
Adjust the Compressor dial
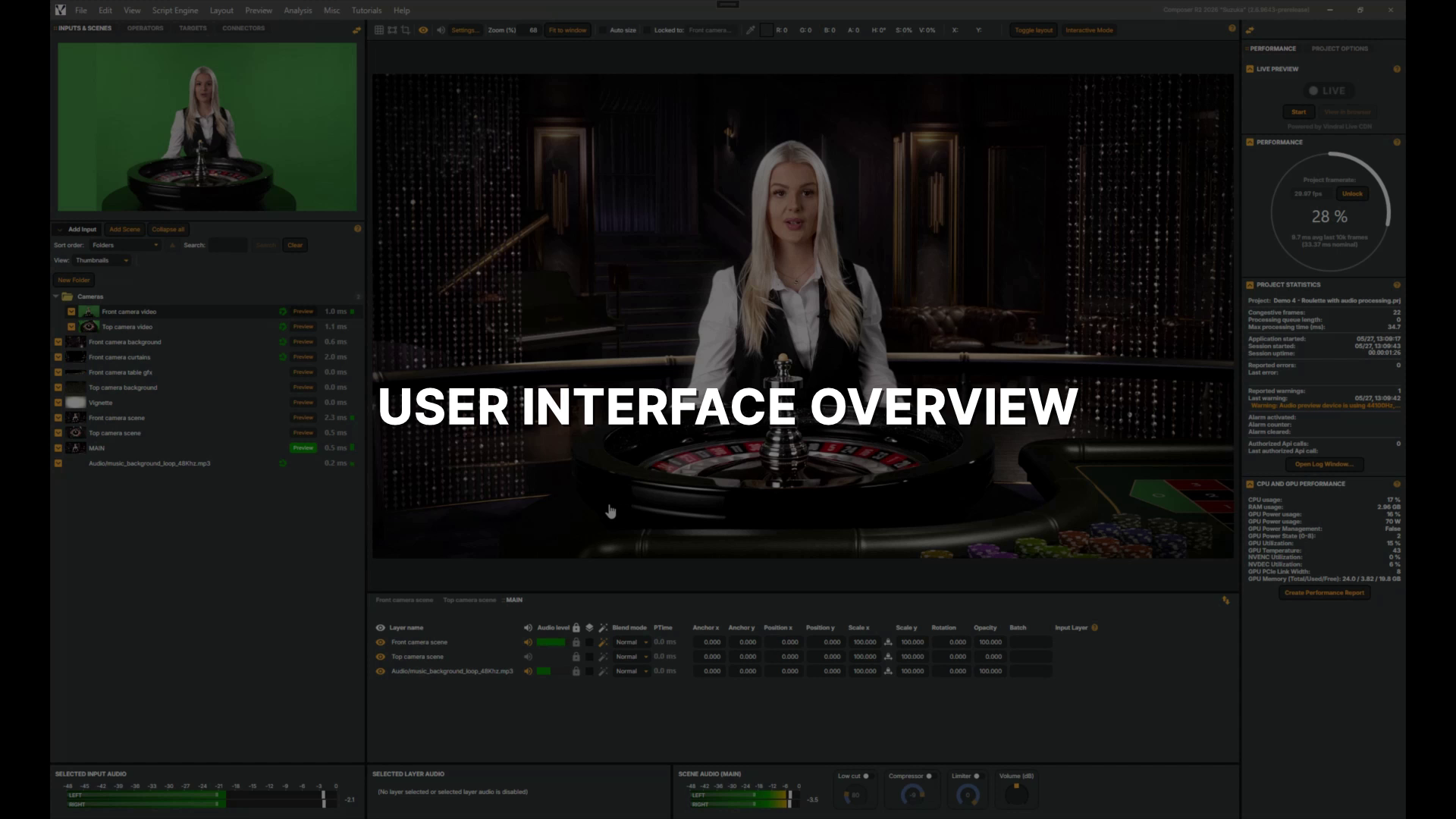click(x=912, y=795)
